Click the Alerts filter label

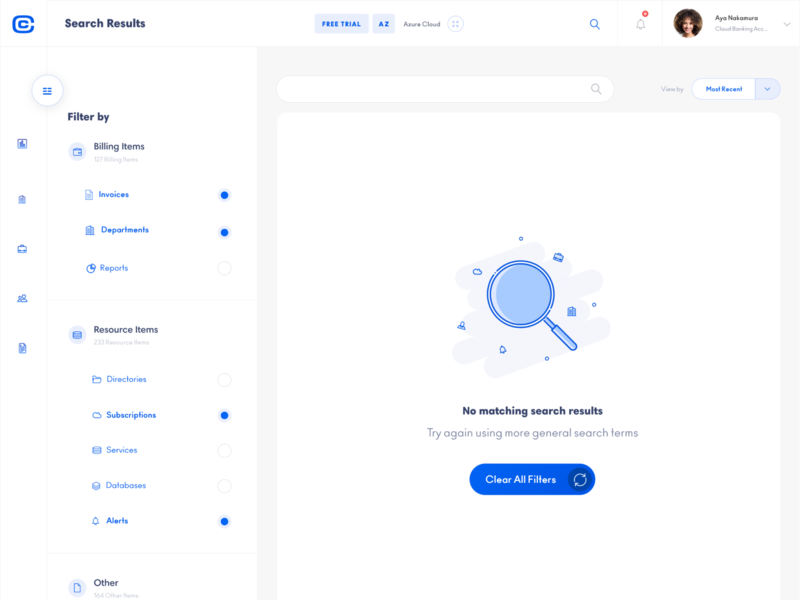pos(117,520)
